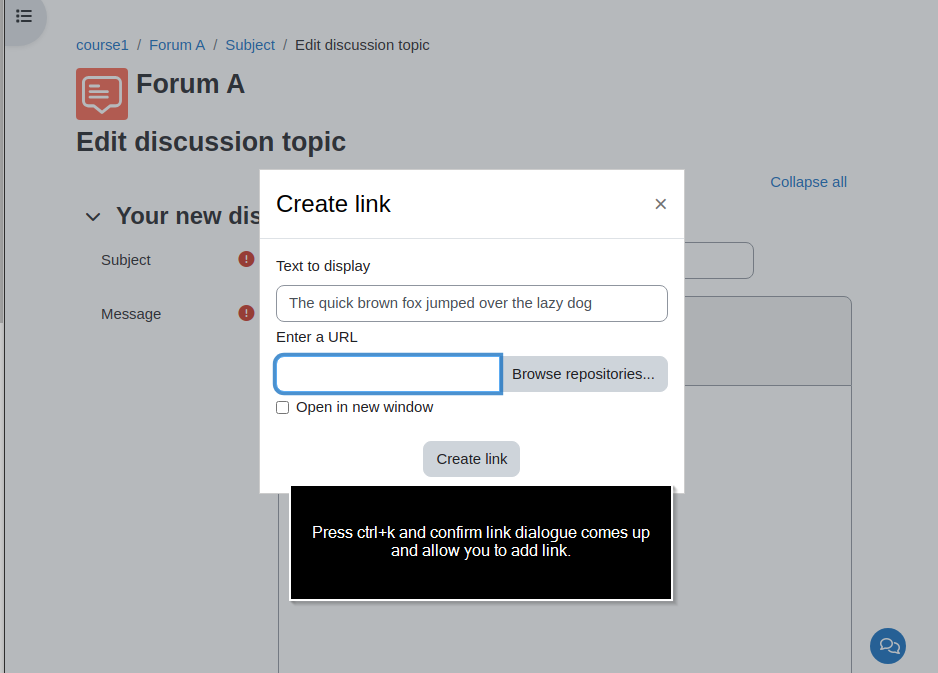The height and width of the screenshot is (673, 938).
Task: Open the Subject breadcrumb link
Action: click(250, 45)
